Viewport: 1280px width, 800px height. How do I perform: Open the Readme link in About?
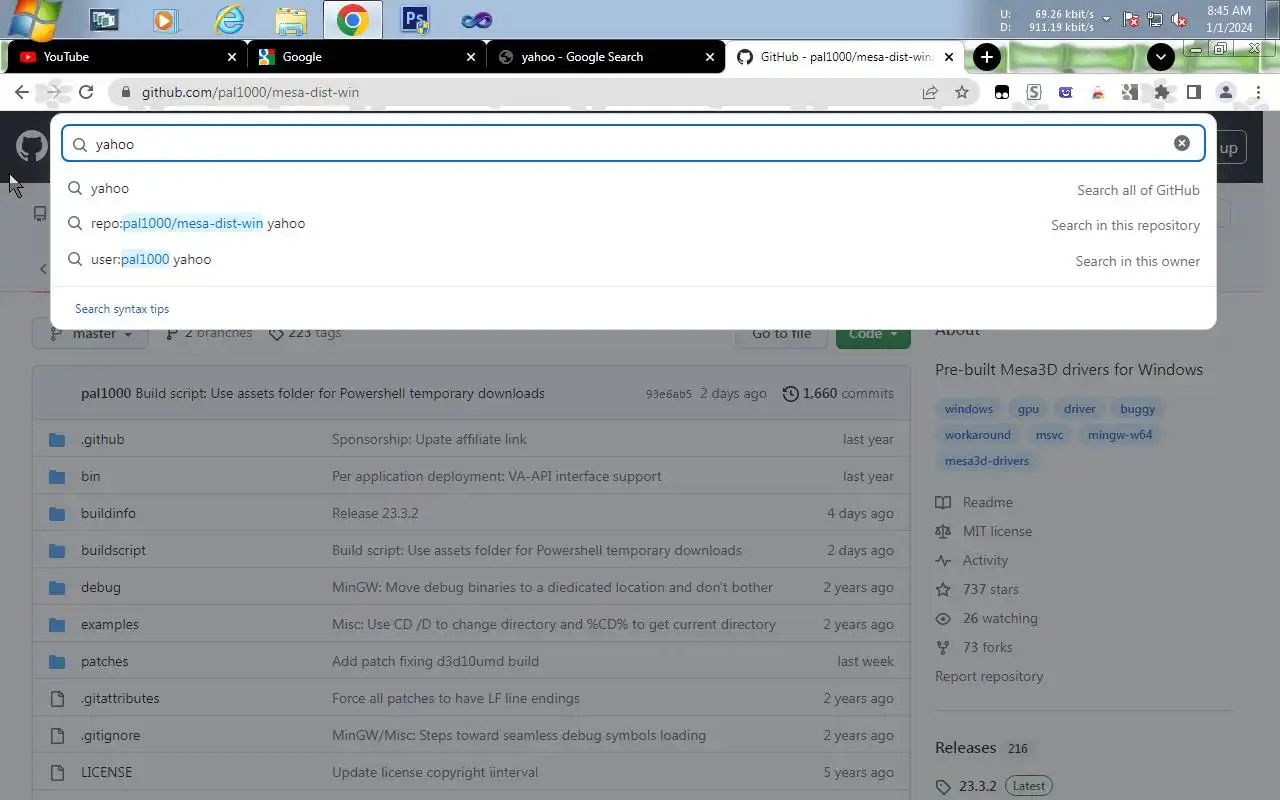coord(974,502)
